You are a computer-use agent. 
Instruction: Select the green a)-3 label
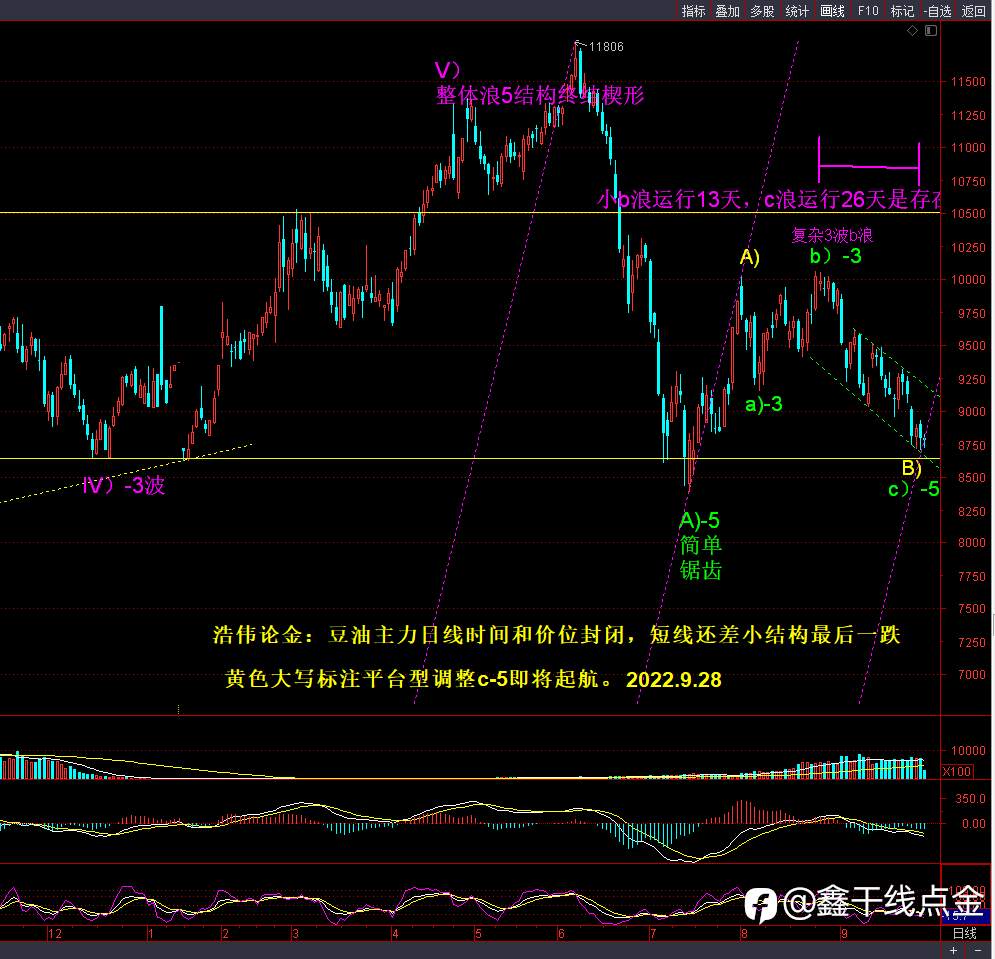click(763, 404)
